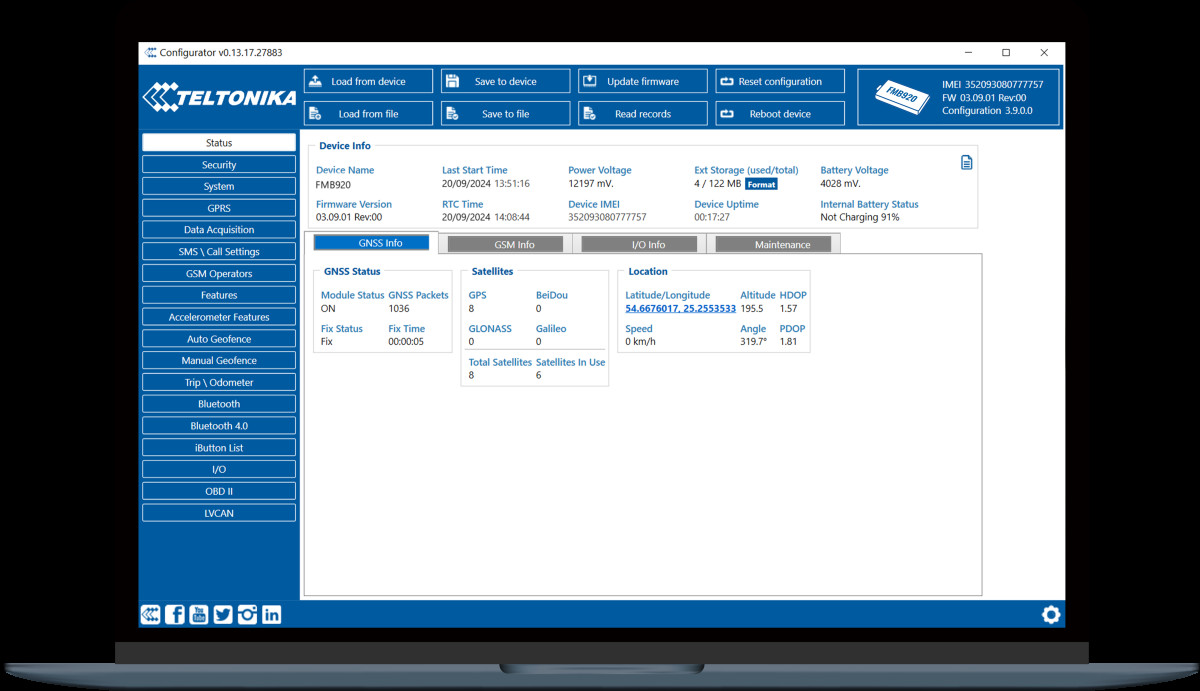Click the Altitude value 195.5

click(751, 309)
